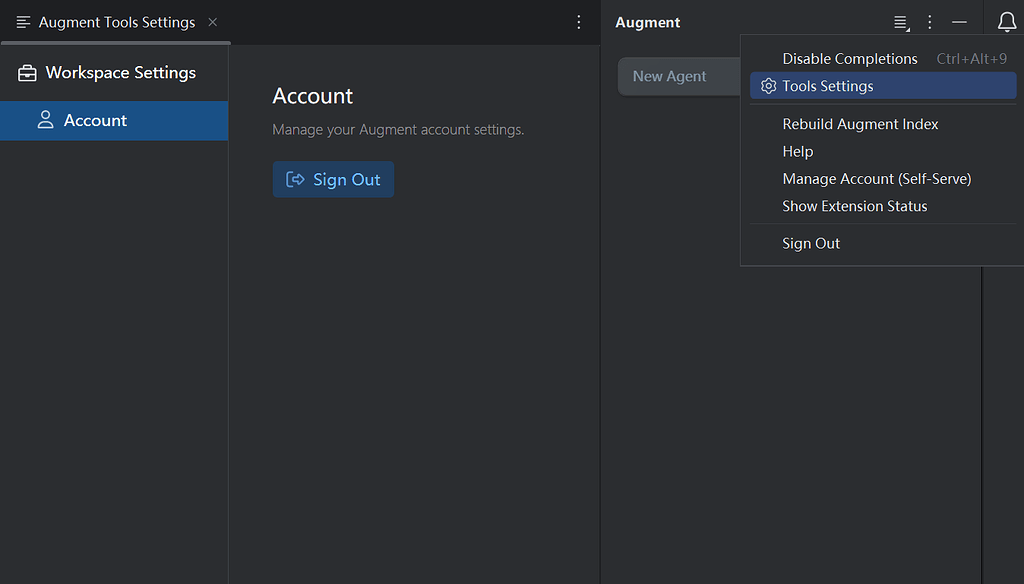Image resolution: width=1024 pixels, height=584 pixels.
Task: Open notifications bell icon
Action: click(1006, 22)
